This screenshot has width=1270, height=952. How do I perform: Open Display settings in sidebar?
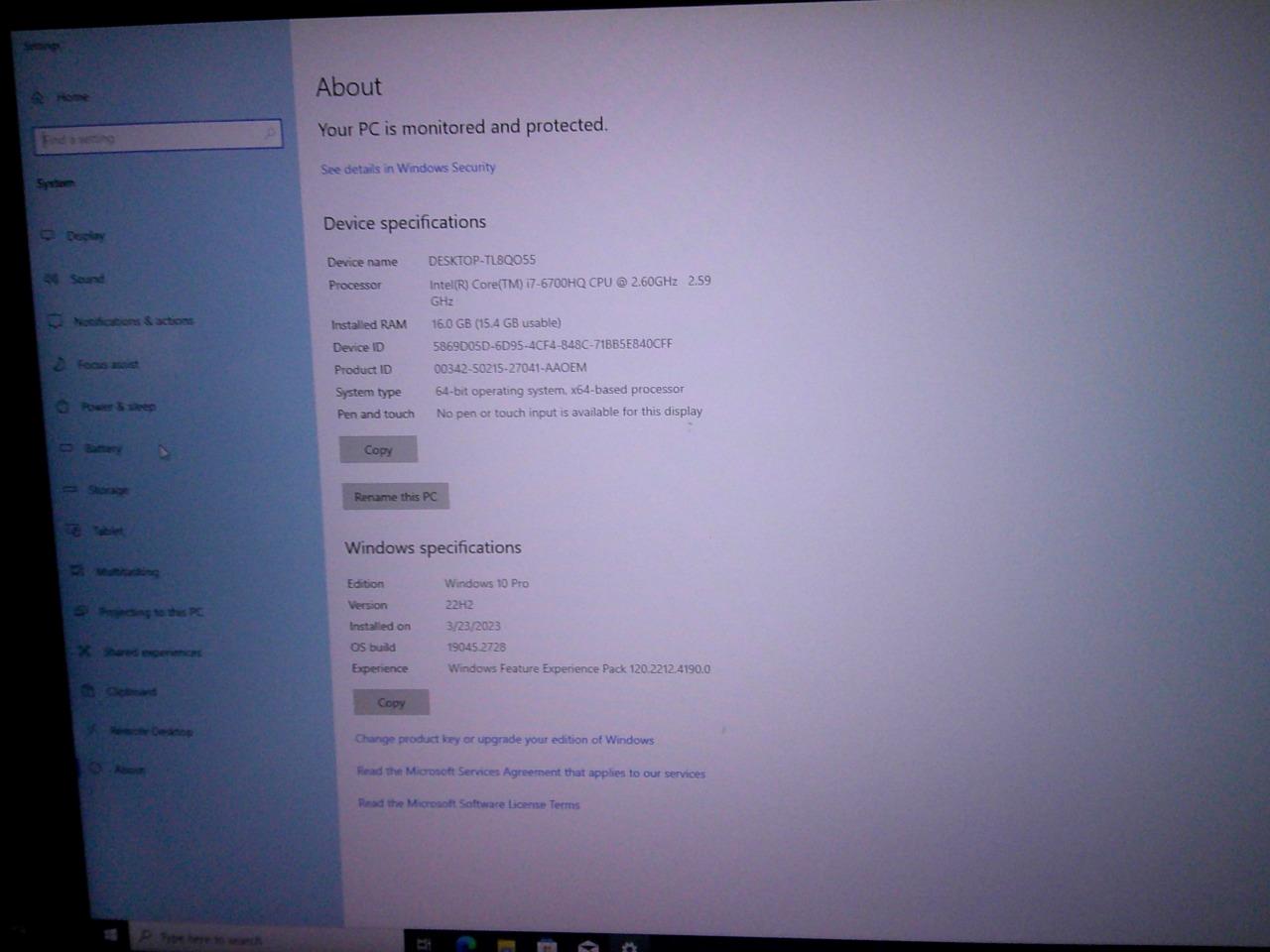click(x=74, y=236)
